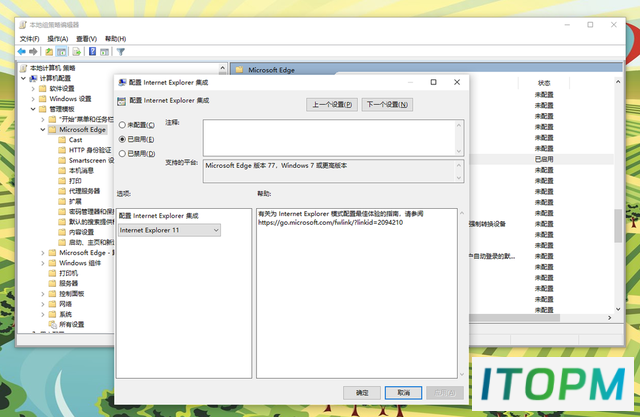Click inside the 注释 comment text box
Screen dimensions: 640x417
(x=329, y=138)
